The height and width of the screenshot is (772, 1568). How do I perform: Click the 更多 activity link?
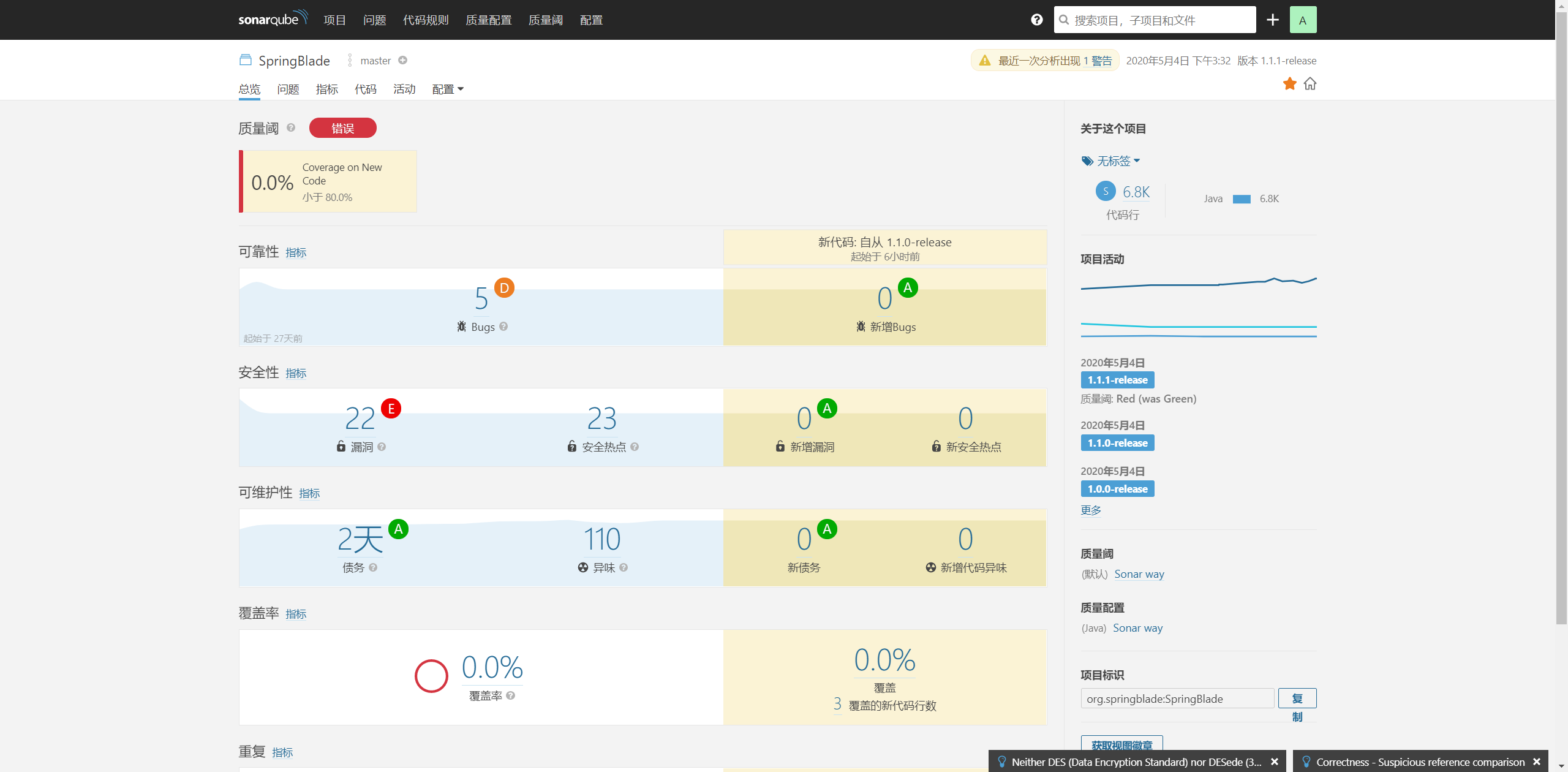(1090, 510)
